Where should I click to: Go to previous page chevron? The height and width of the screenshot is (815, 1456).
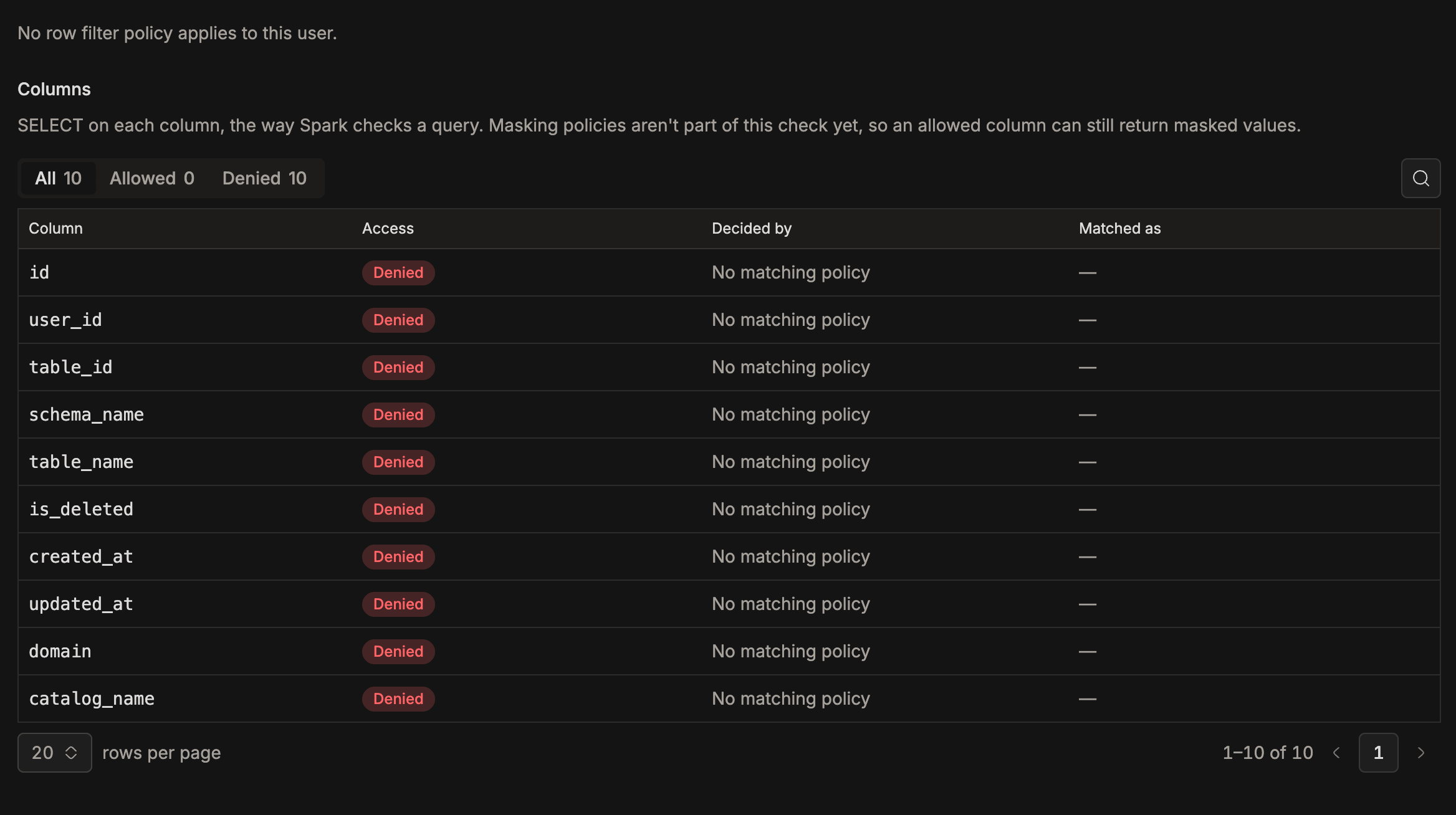tap(1336, 753)
